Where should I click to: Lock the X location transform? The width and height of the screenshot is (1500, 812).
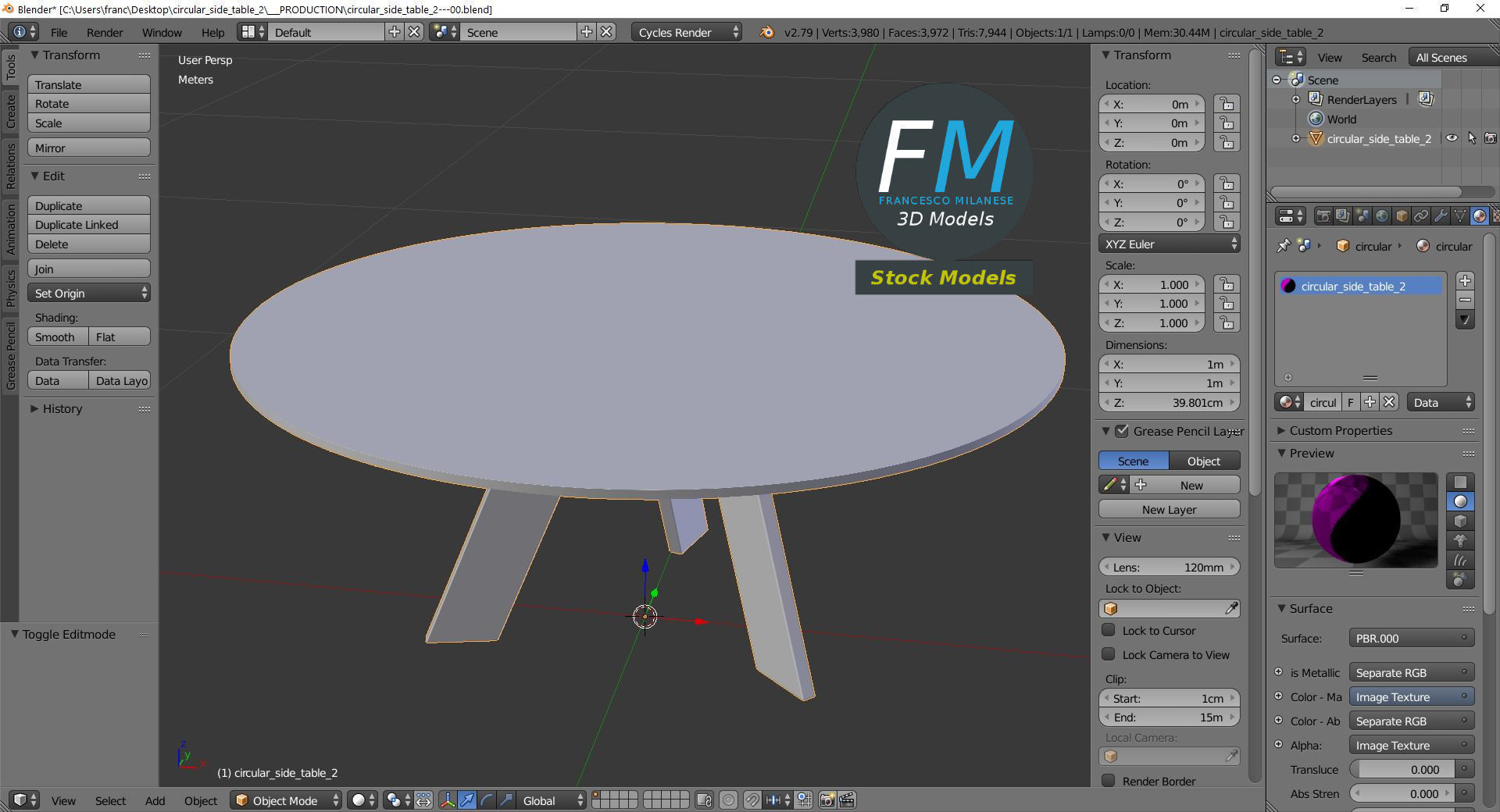1227,104
